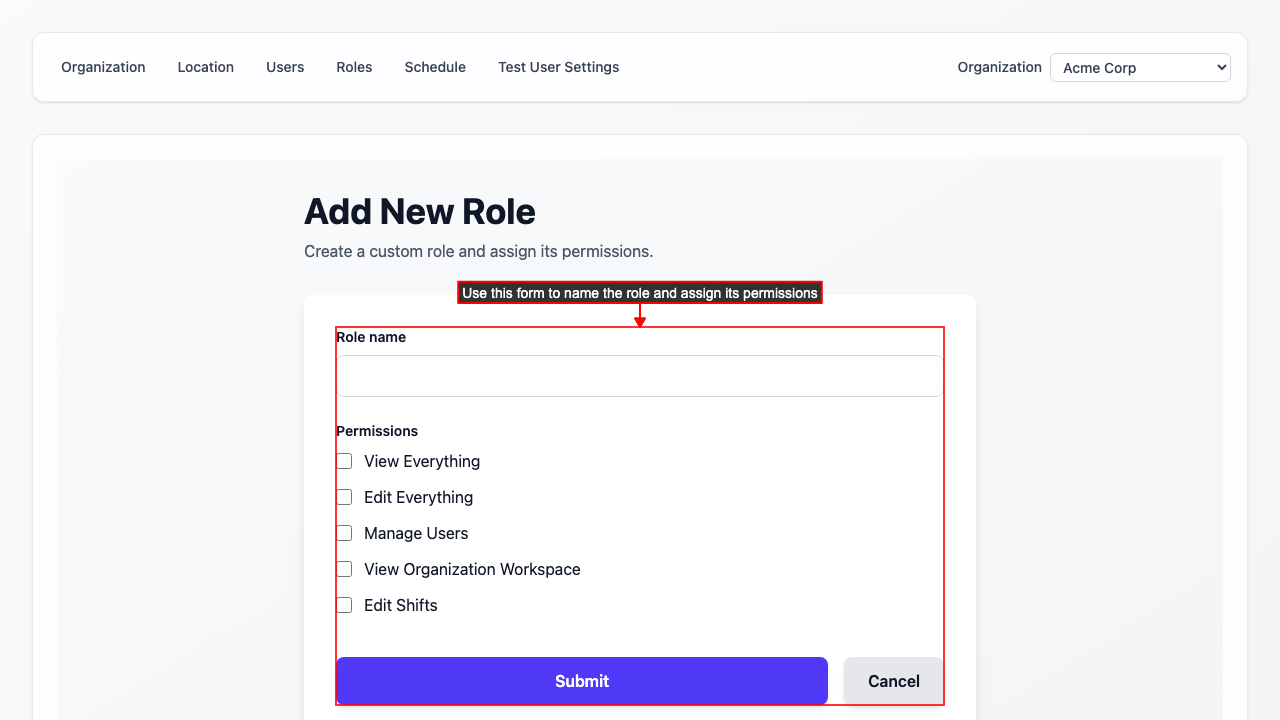Switch to the Users tab
This screenshot has height=720, width=1280.
coord(285,67)
